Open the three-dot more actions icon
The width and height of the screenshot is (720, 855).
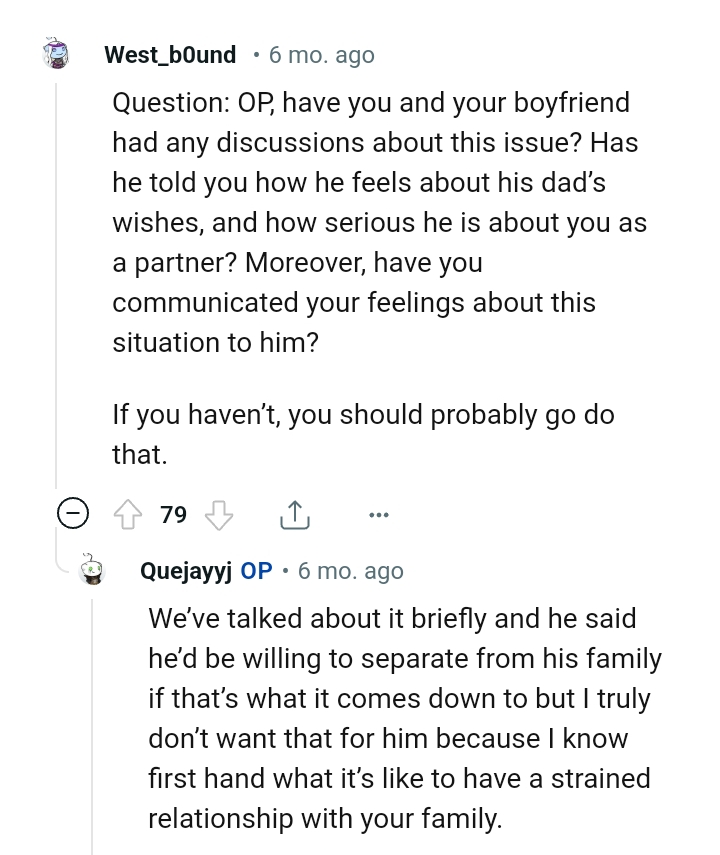coord(378,514)
